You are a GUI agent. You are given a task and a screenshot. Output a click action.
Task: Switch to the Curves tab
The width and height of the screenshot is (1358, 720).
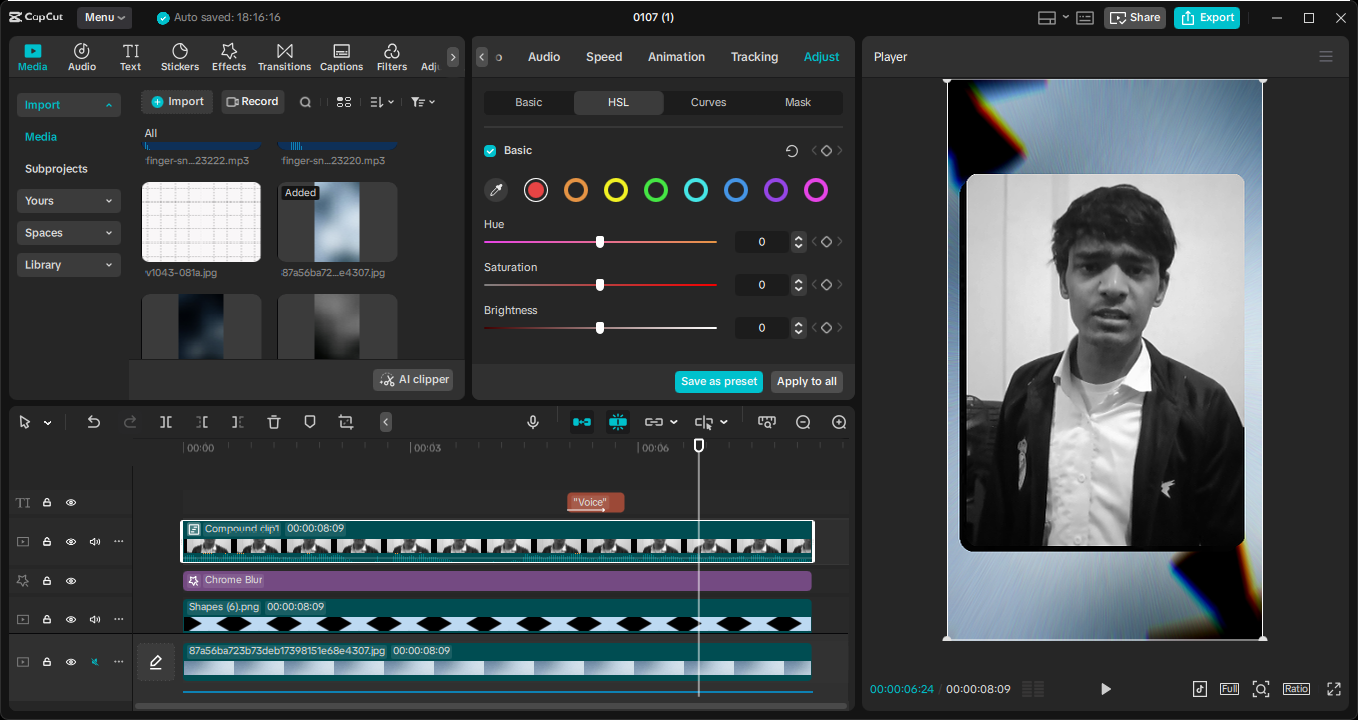(708, 103)
